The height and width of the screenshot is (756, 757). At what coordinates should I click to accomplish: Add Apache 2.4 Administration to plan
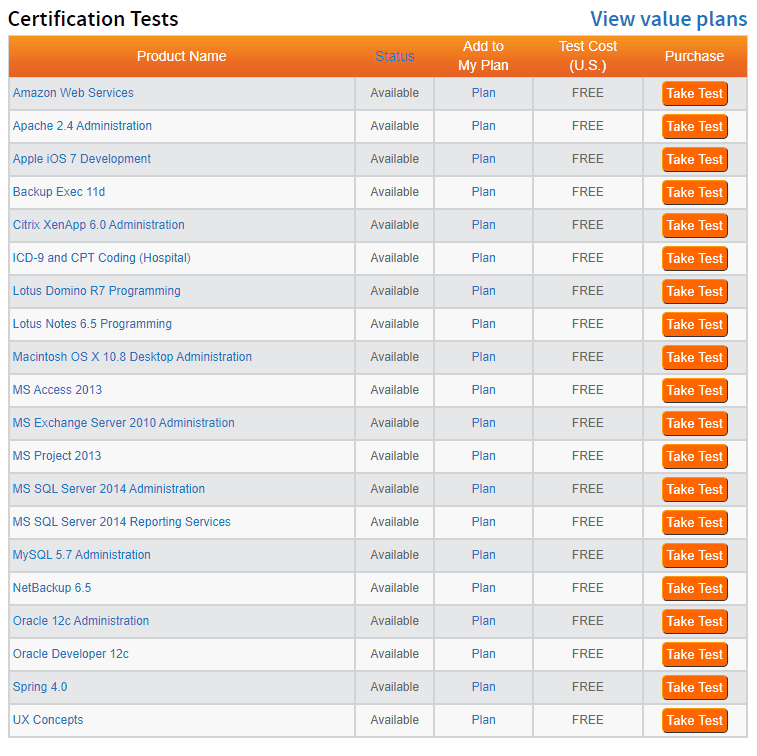[483, 126]
